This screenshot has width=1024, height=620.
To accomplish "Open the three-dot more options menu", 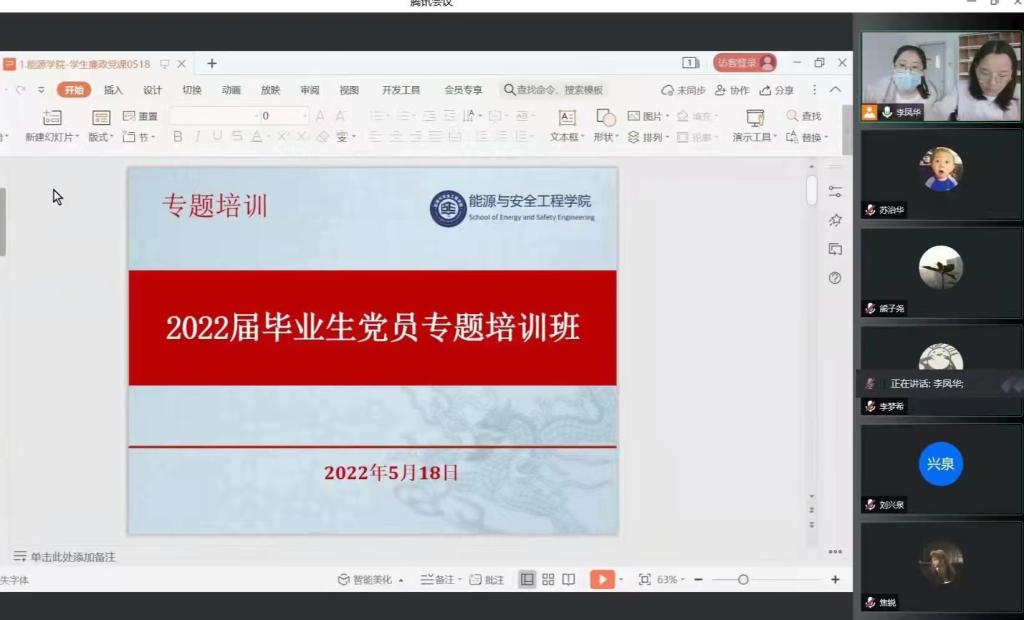I will (814, 90).
